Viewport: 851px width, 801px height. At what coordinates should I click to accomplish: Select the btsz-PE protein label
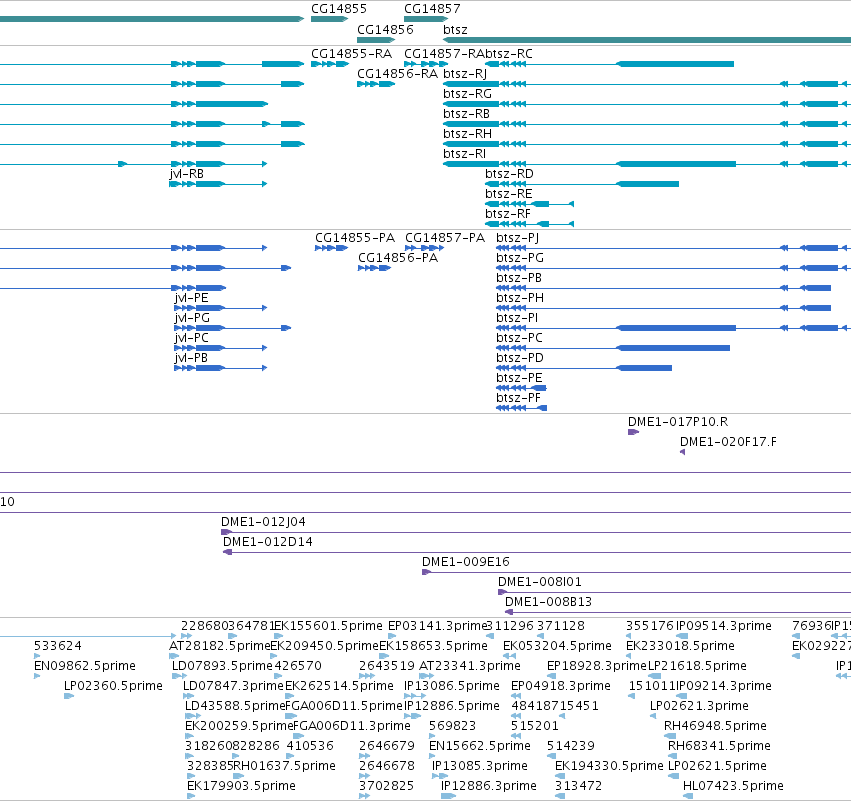pyautogui.click(x=519, y=378)
